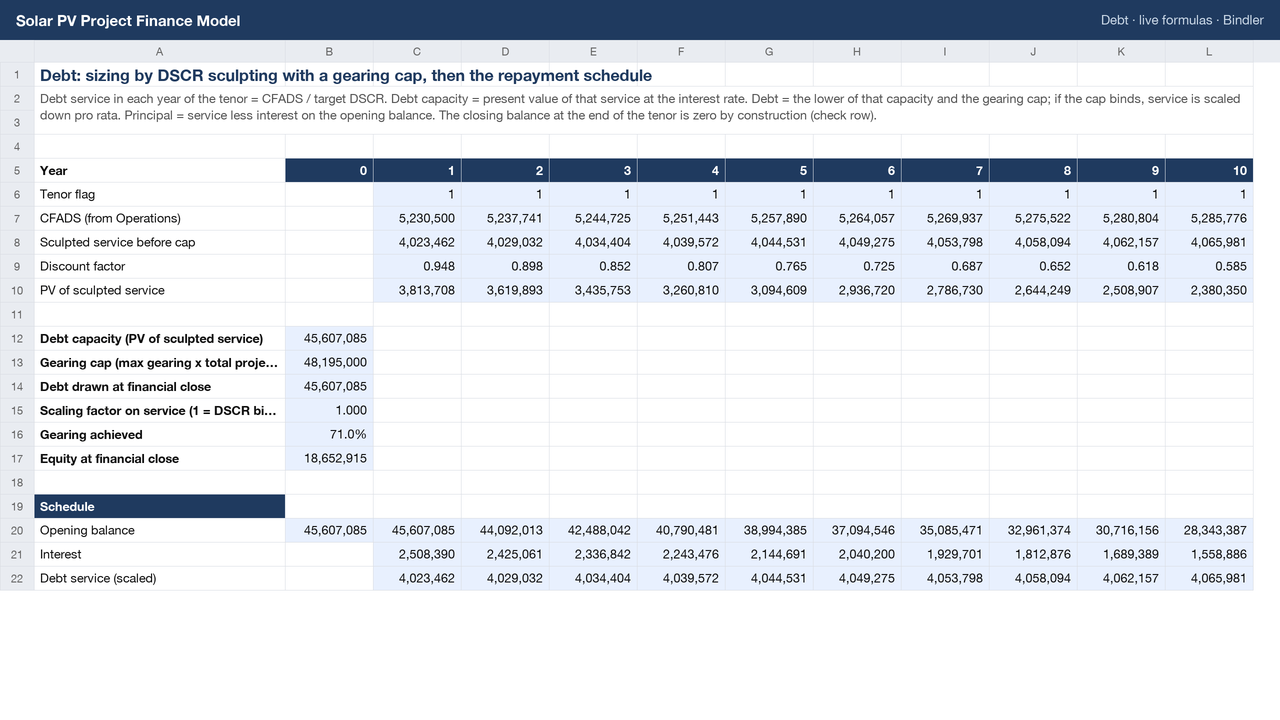
Task: Click the 'Tenor flag' label
Action: click(x=67, y=194)
